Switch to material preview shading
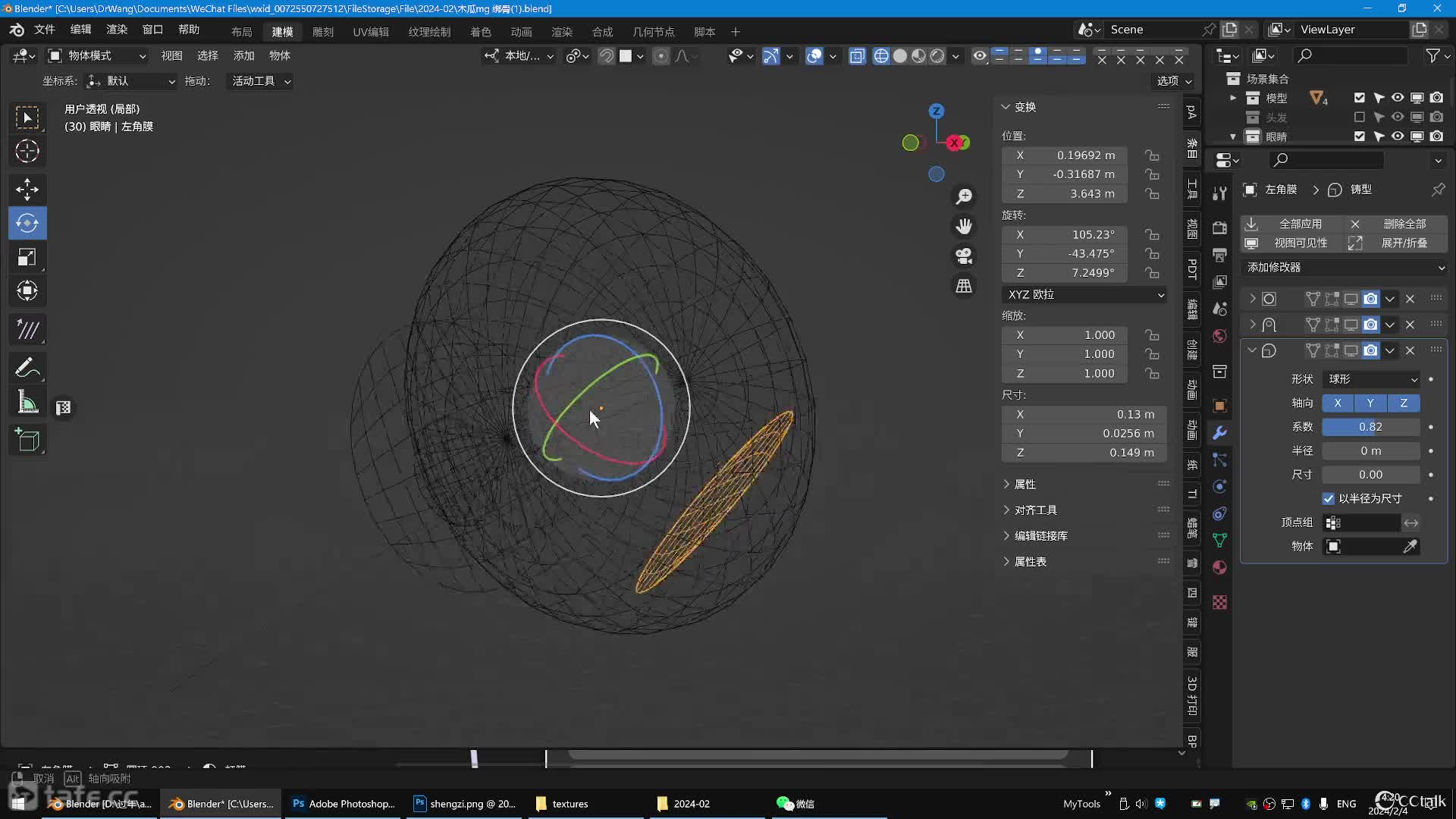Screen dimensions: 1456x819 coord(918,56)
